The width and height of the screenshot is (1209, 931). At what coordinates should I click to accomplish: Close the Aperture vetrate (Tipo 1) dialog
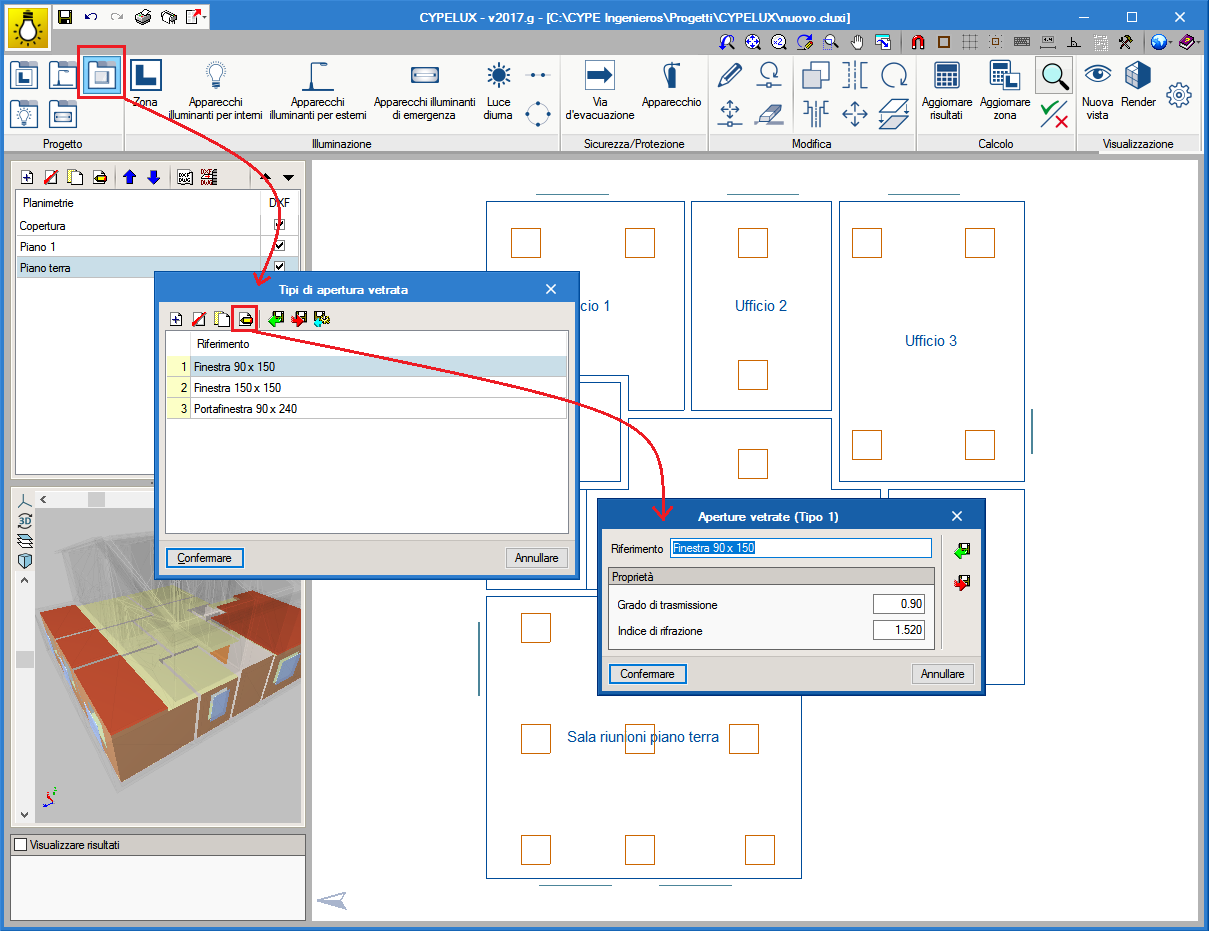point(957,516)
